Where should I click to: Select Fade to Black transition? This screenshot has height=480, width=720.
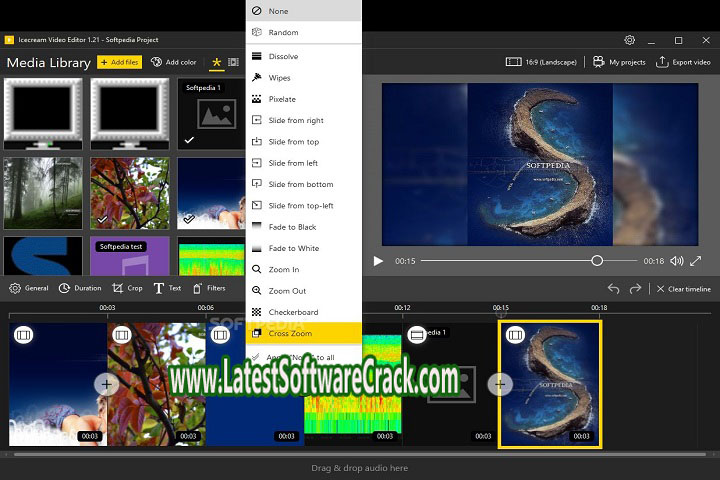(304, 227)
